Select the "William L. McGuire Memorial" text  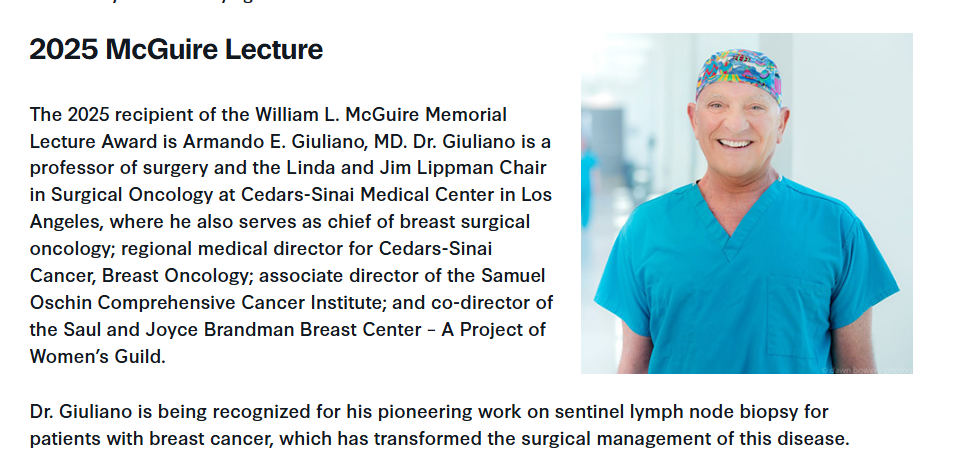(379, 114)
